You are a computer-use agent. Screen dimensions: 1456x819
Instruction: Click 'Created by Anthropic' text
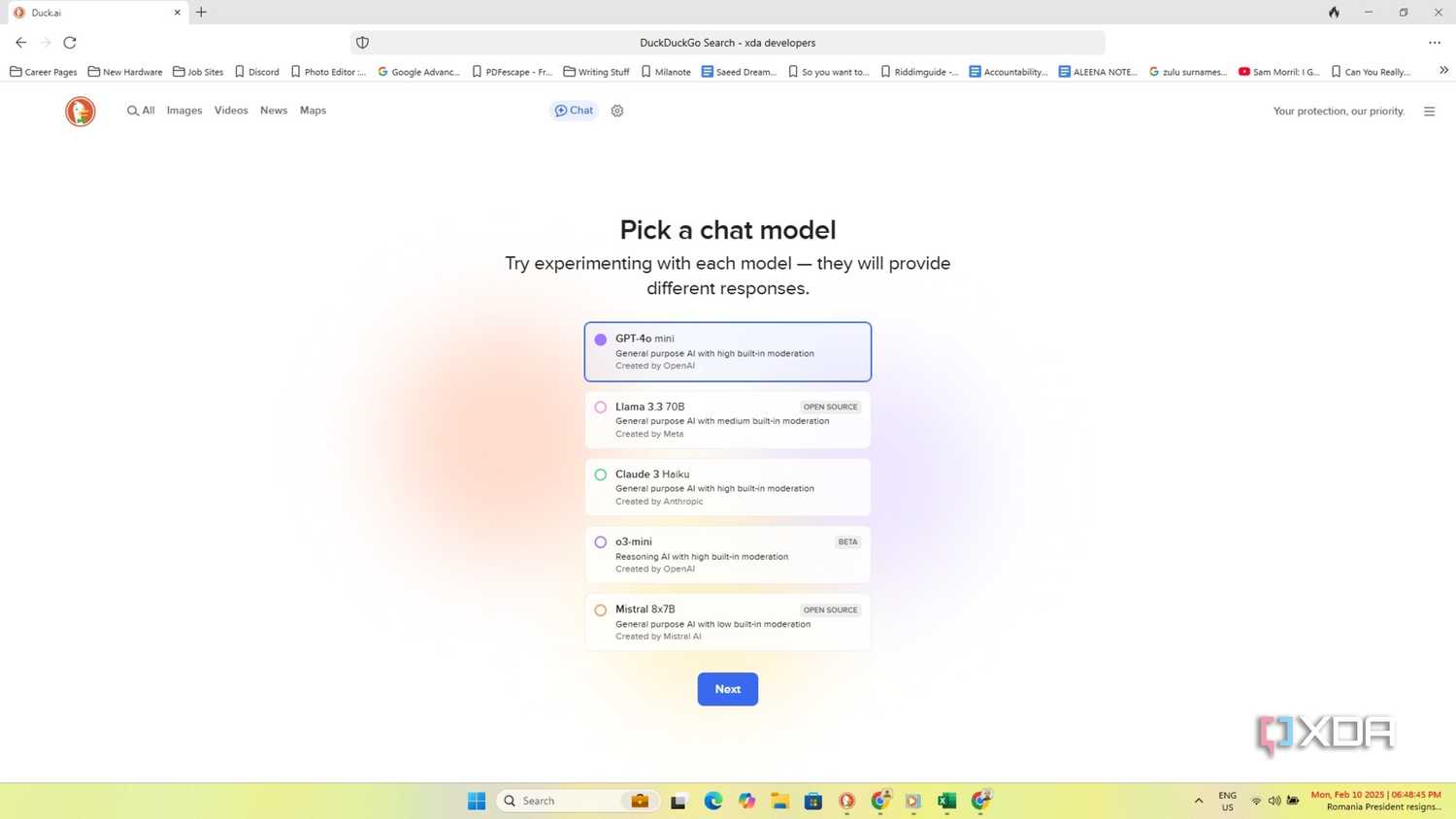click(x=659, y=502)
